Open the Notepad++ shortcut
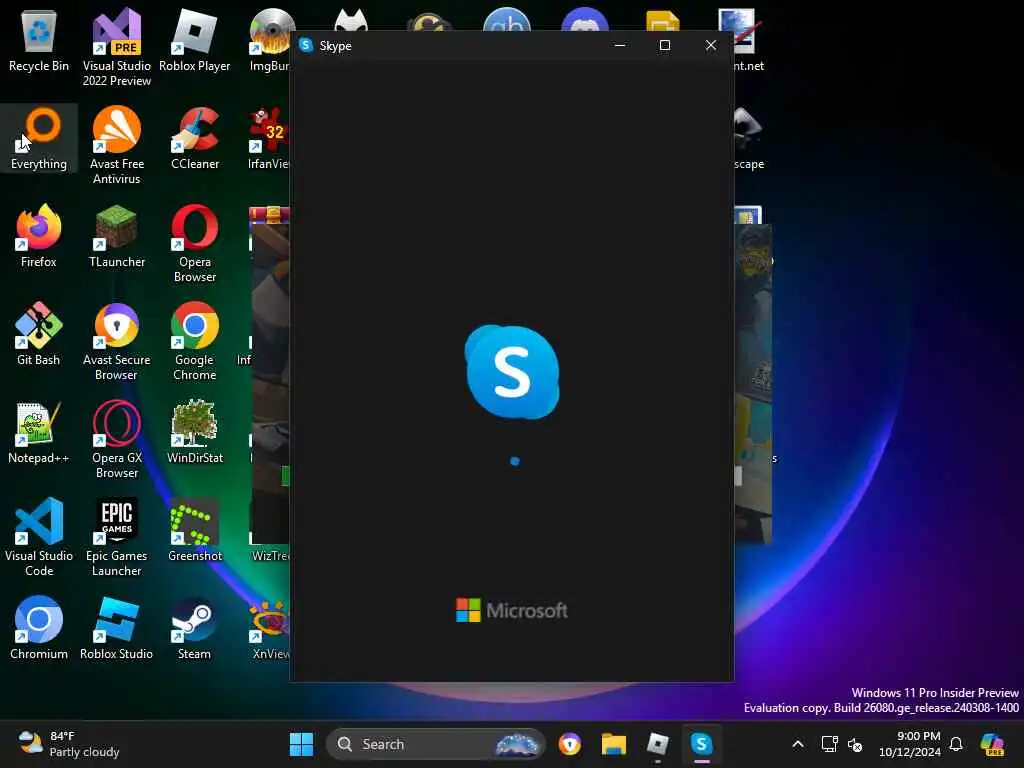This screenshot has height=768, width=1024. coord(39,432)
